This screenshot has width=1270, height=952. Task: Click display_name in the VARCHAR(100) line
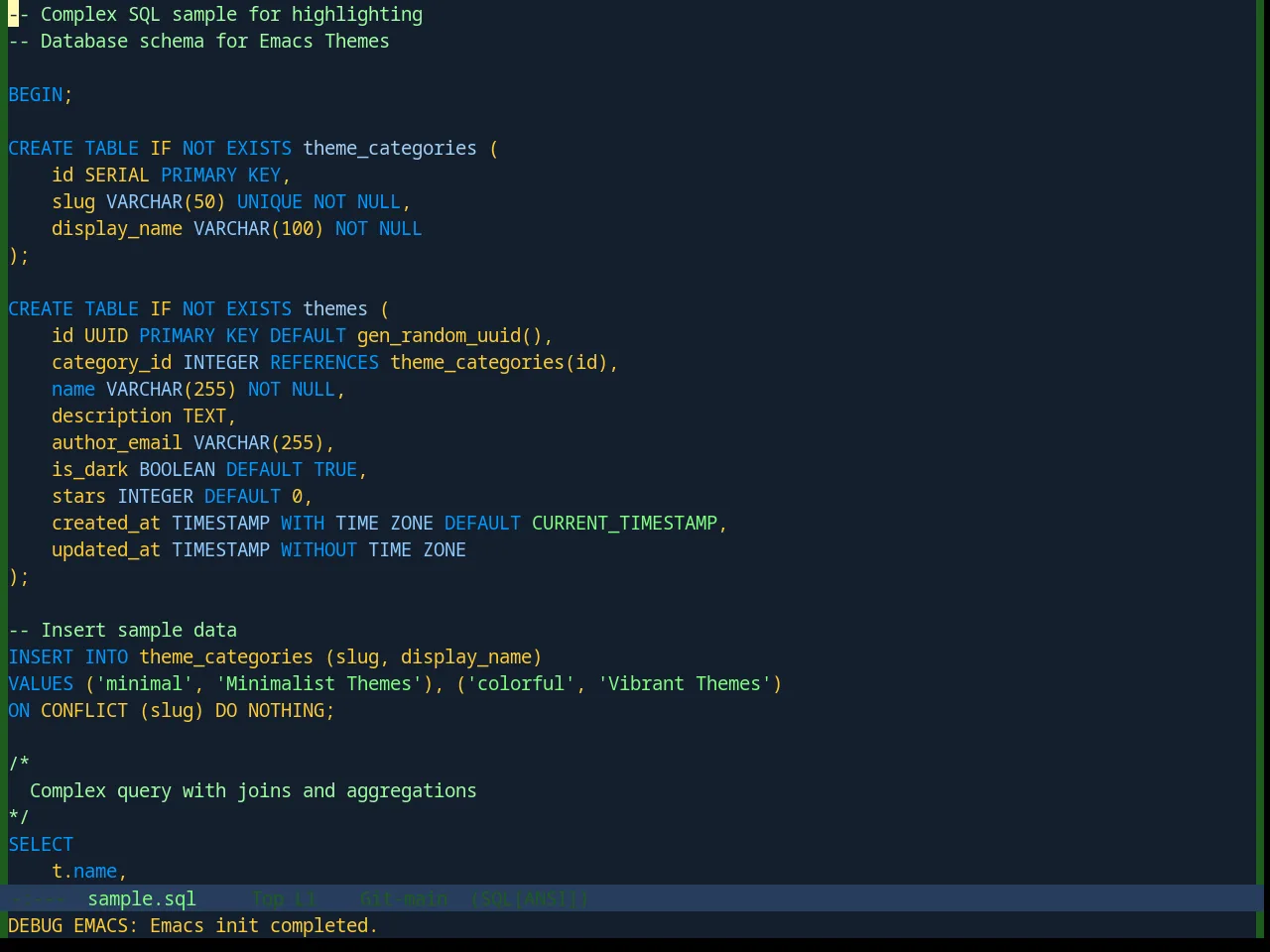(x=117, y=229)
